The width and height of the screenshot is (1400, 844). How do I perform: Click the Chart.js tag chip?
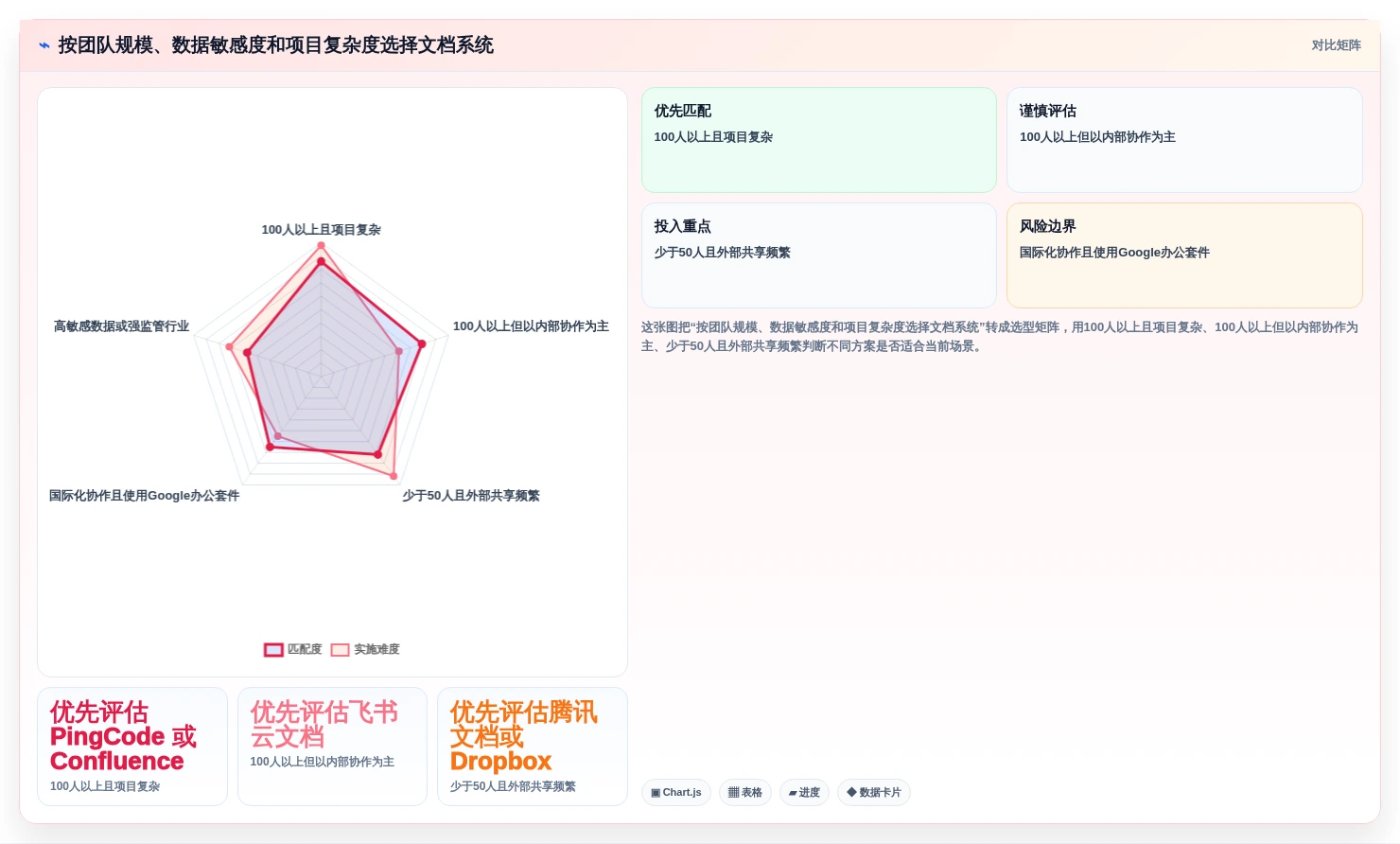coord(676,792)
